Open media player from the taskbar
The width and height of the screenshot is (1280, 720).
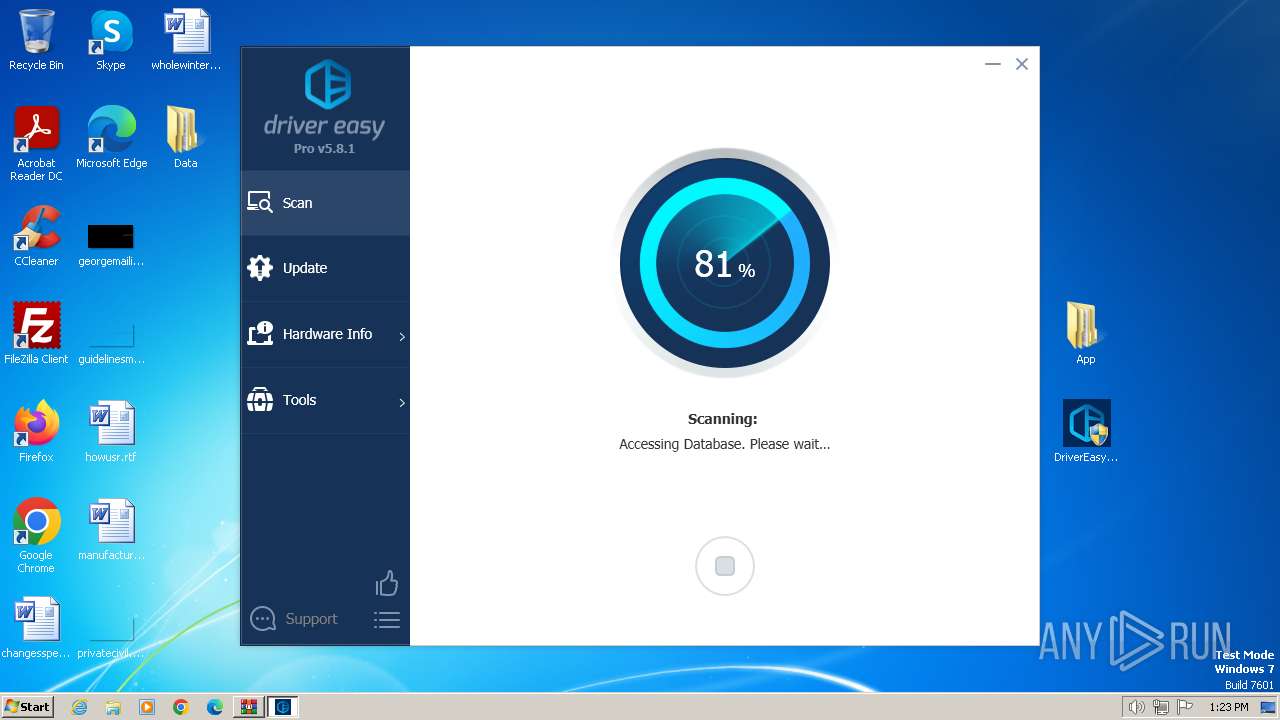[x=147, y=707]
